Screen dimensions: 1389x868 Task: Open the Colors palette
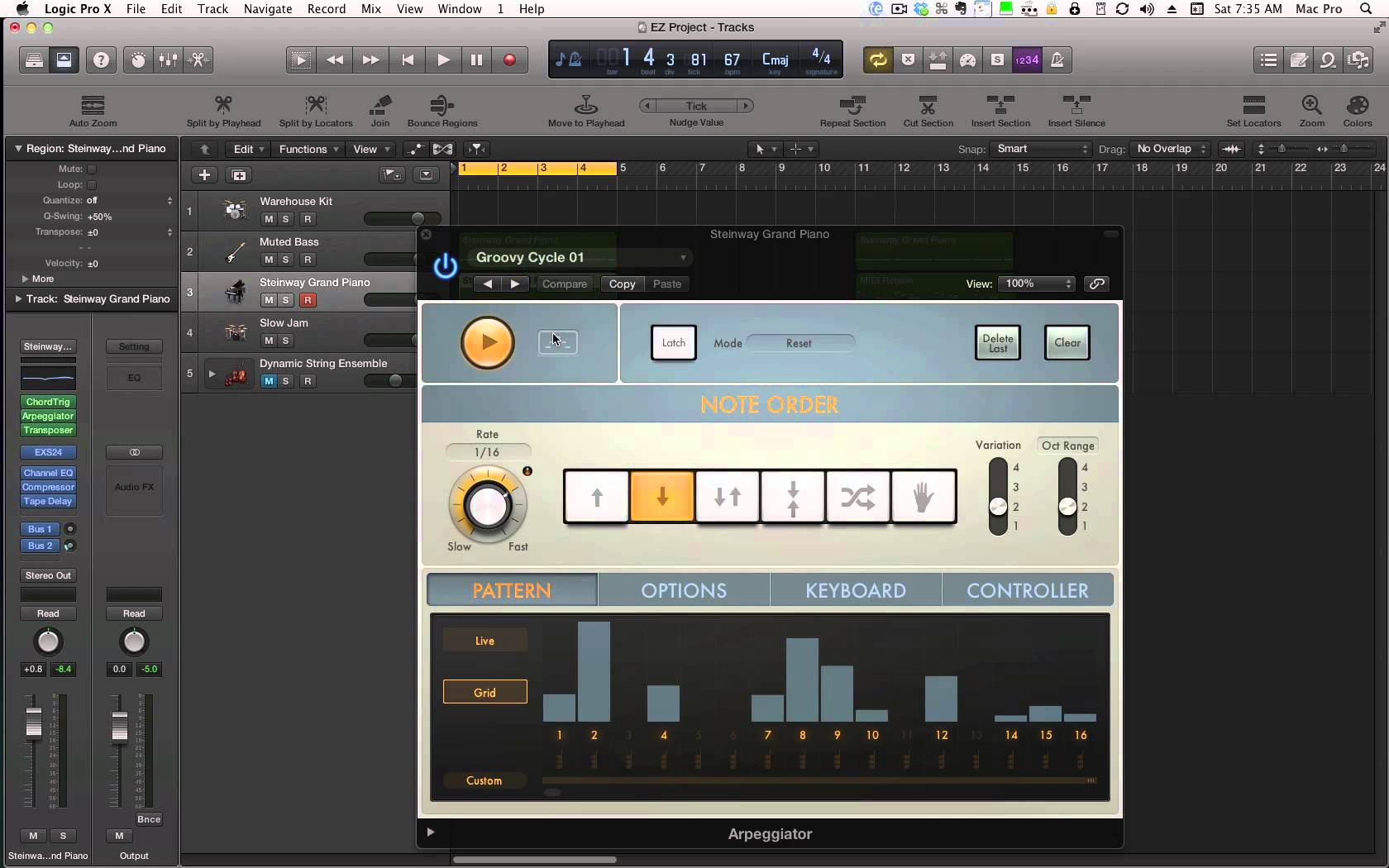pos(1358,111)
